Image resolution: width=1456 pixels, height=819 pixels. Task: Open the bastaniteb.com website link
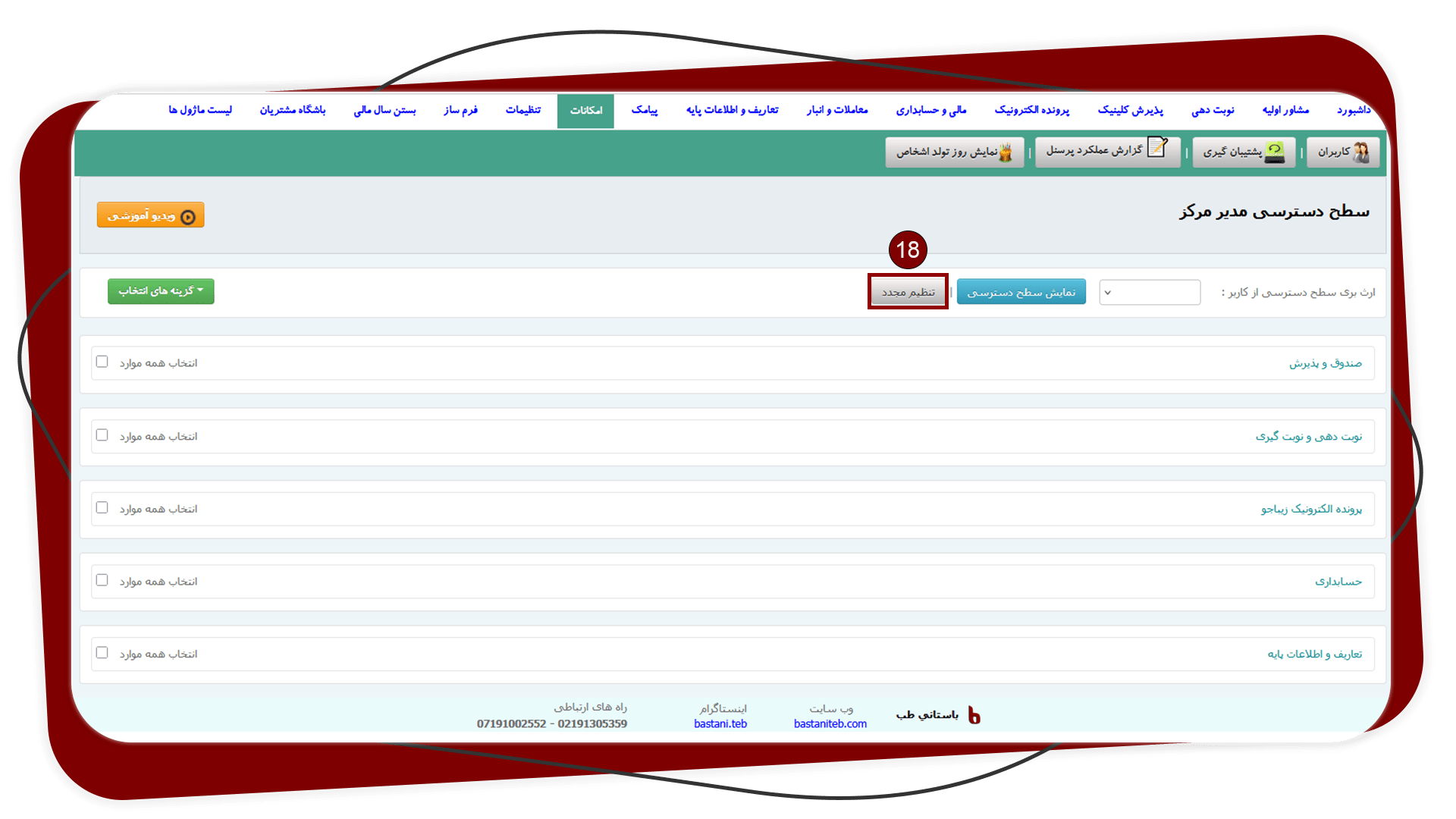click(830, 724)
